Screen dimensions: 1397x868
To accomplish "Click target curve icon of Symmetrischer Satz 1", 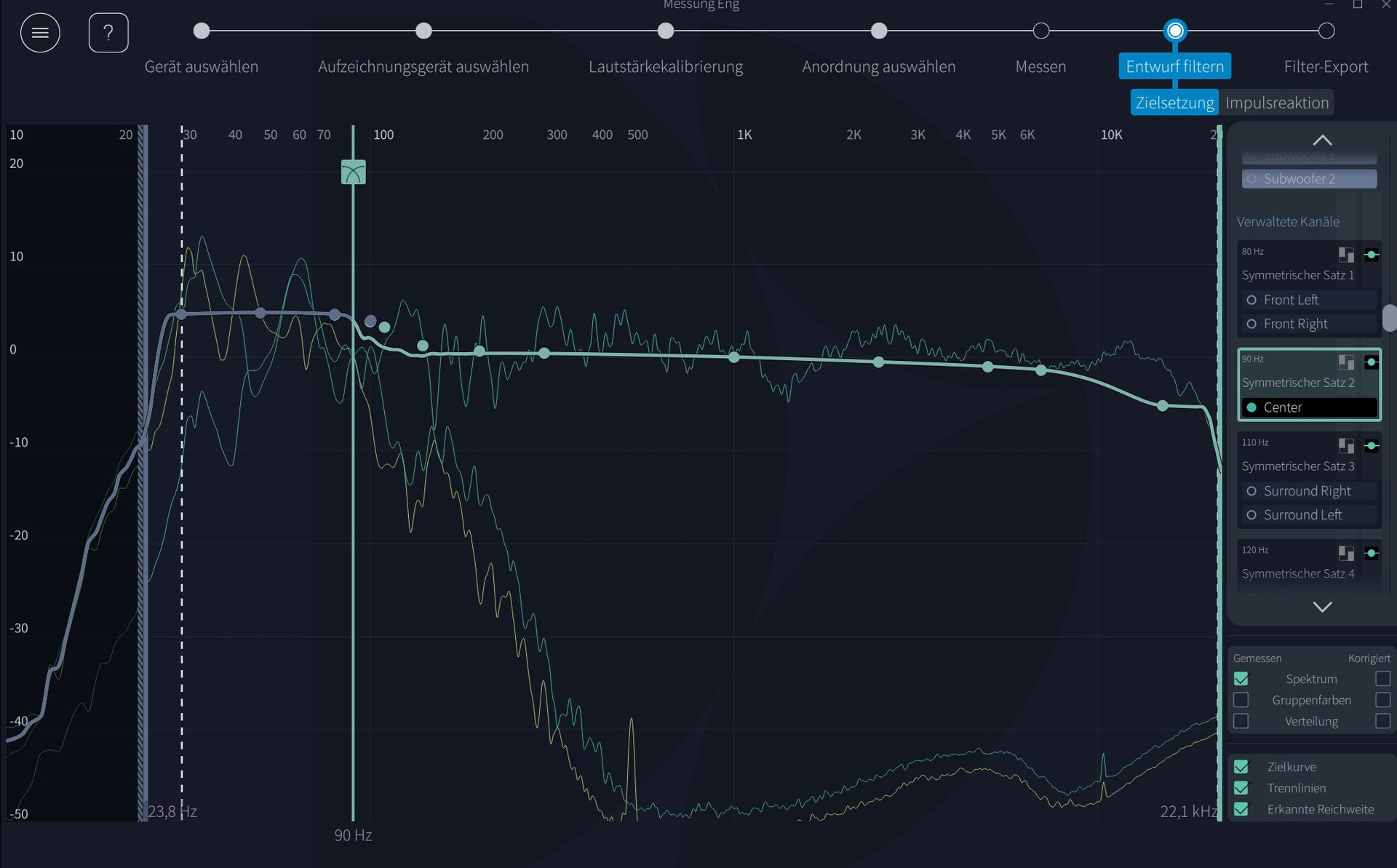I will 1372,255.
